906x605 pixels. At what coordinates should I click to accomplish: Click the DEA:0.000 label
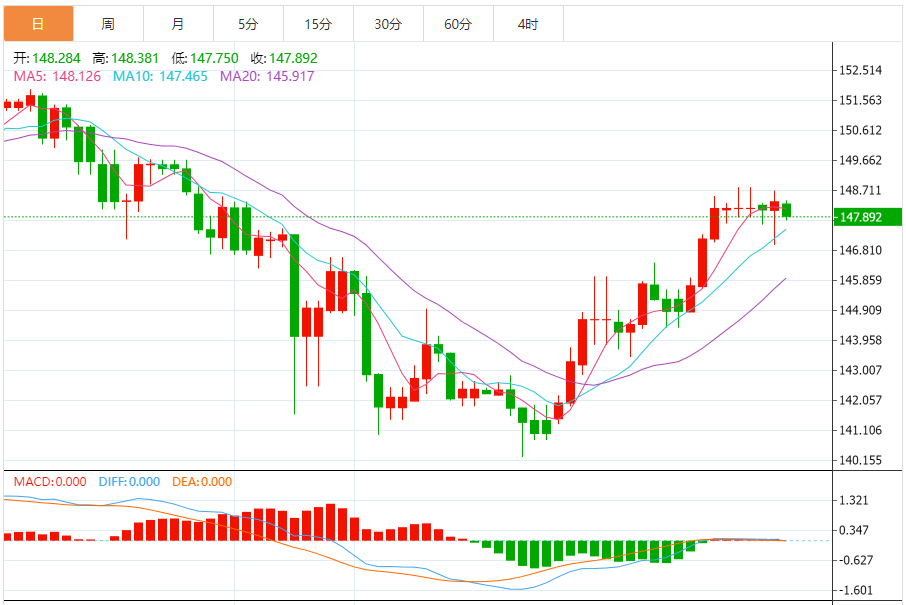(x=202, y=482)
